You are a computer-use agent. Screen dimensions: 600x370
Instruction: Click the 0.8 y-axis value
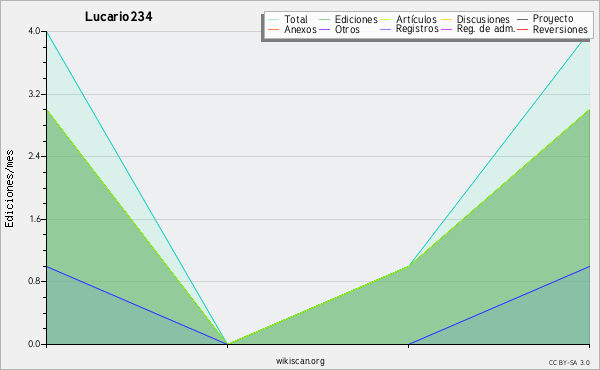tap(34, 281)
